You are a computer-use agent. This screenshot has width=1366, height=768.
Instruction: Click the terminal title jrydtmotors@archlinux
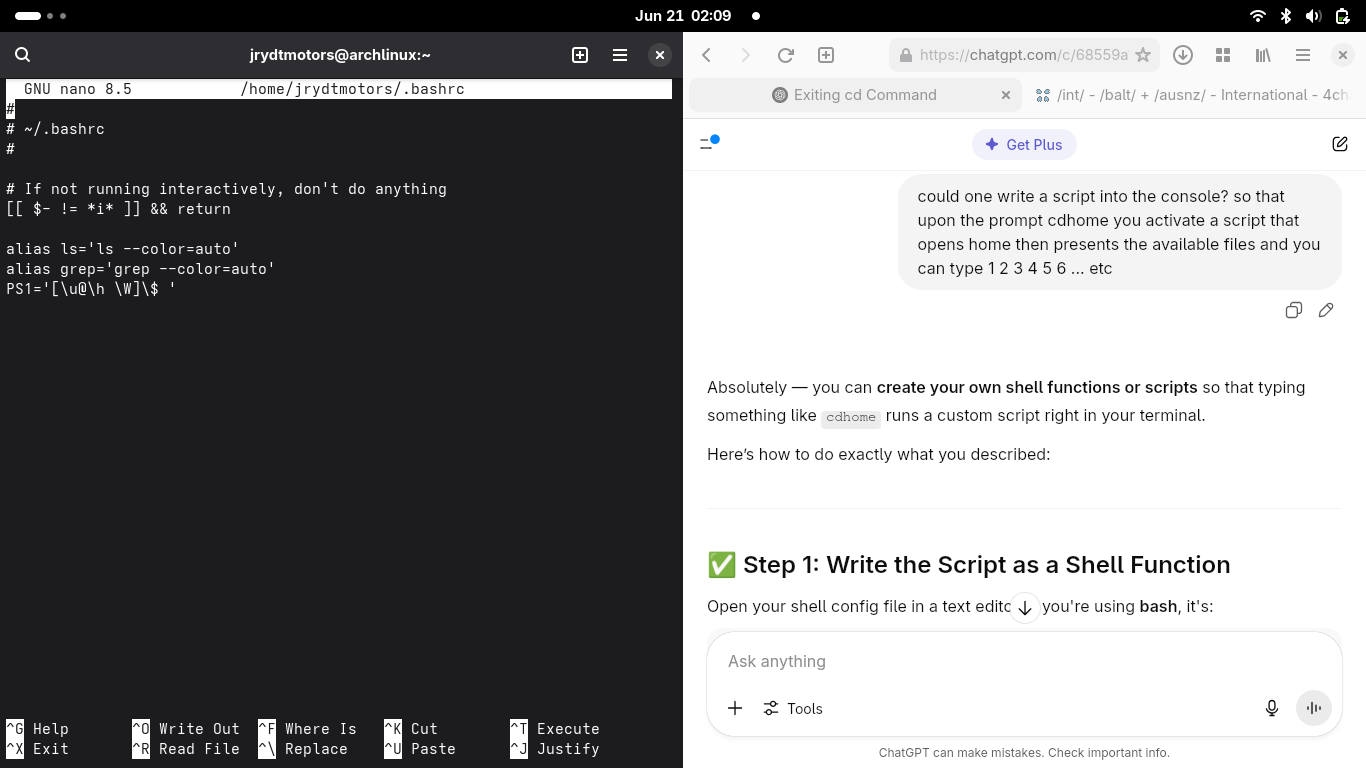pyautogui.click(x=340, y=55)
